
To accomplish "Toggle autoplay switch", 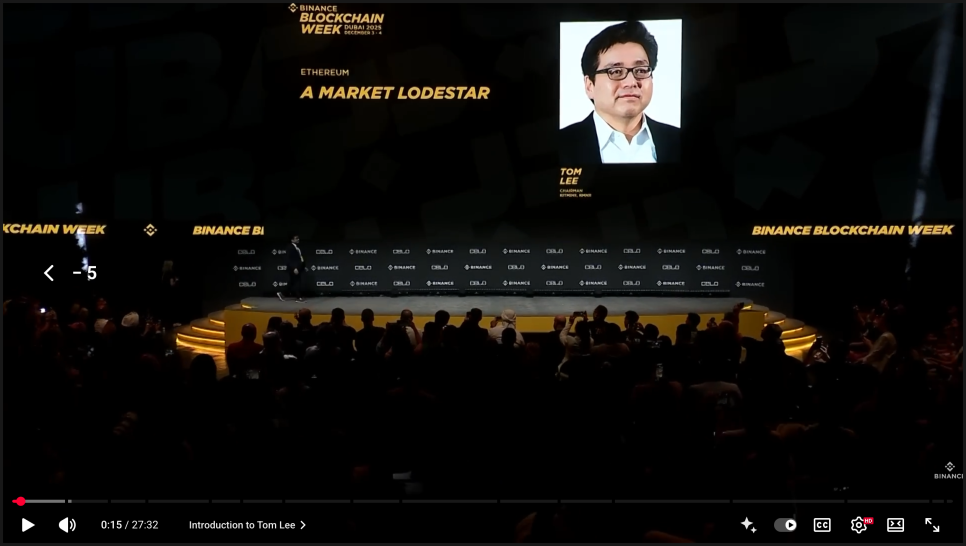I will [x=785, y=525].
